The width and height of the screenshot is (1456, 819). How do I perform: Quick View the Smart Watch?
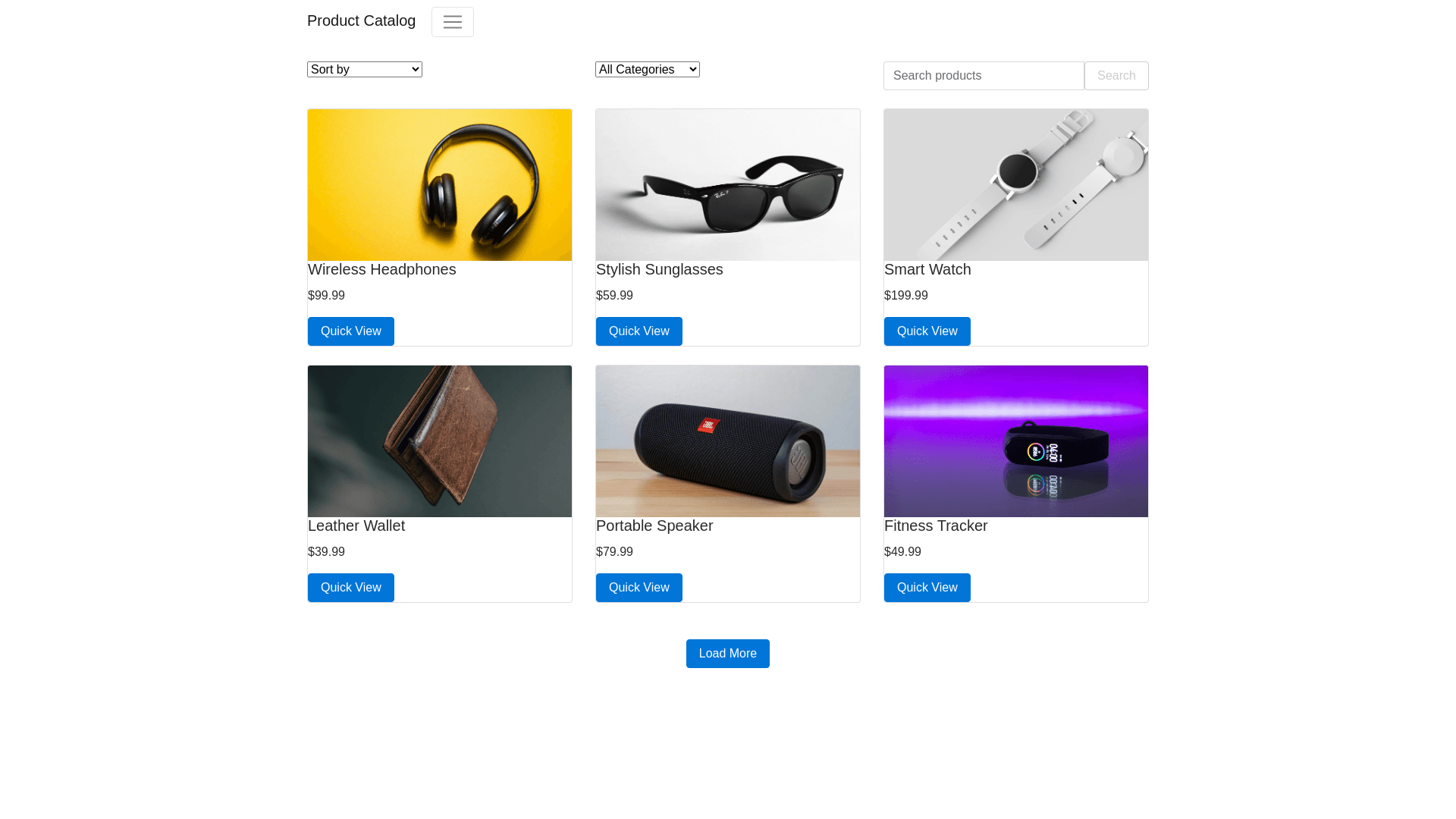927,331
